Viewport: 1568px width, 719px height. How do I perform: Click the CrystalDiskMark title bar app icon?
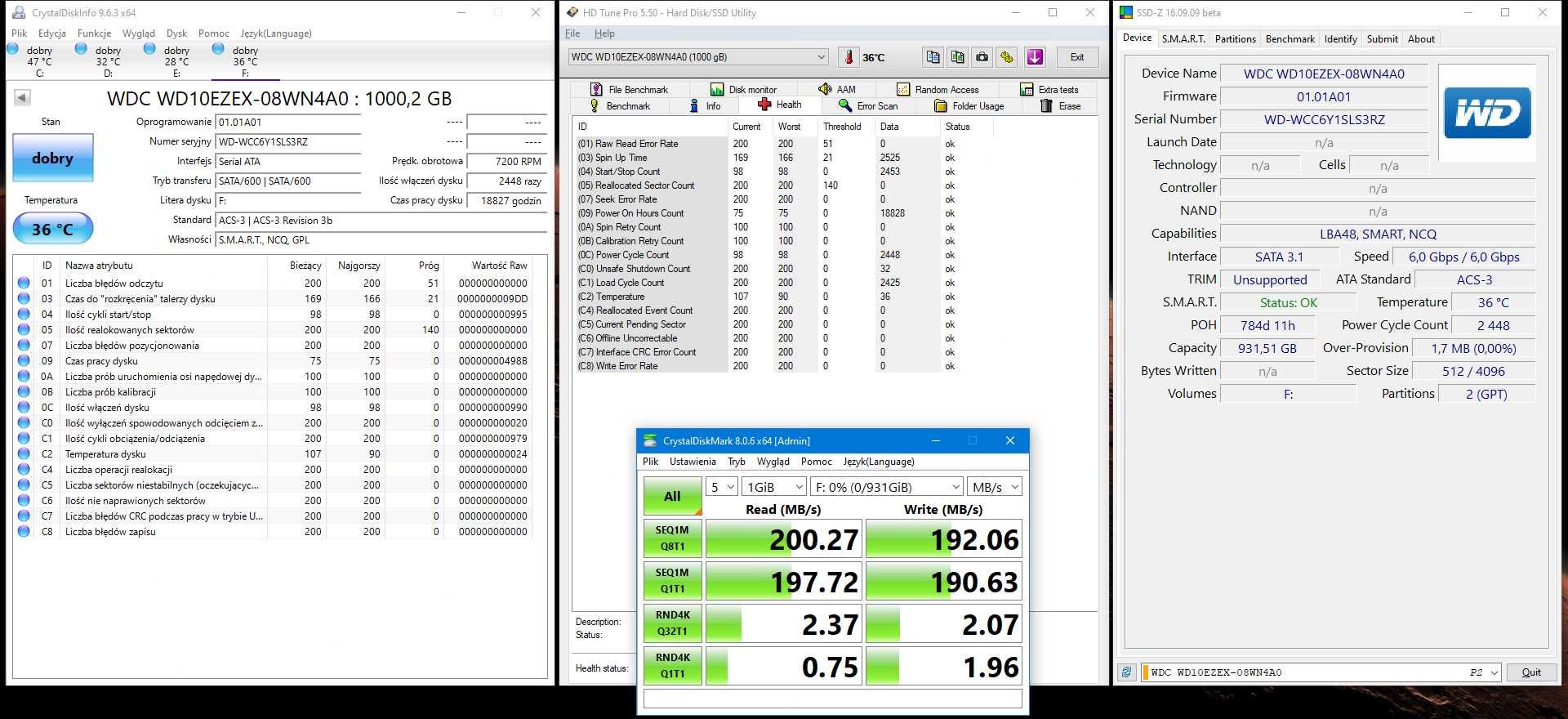click(650, 440)
